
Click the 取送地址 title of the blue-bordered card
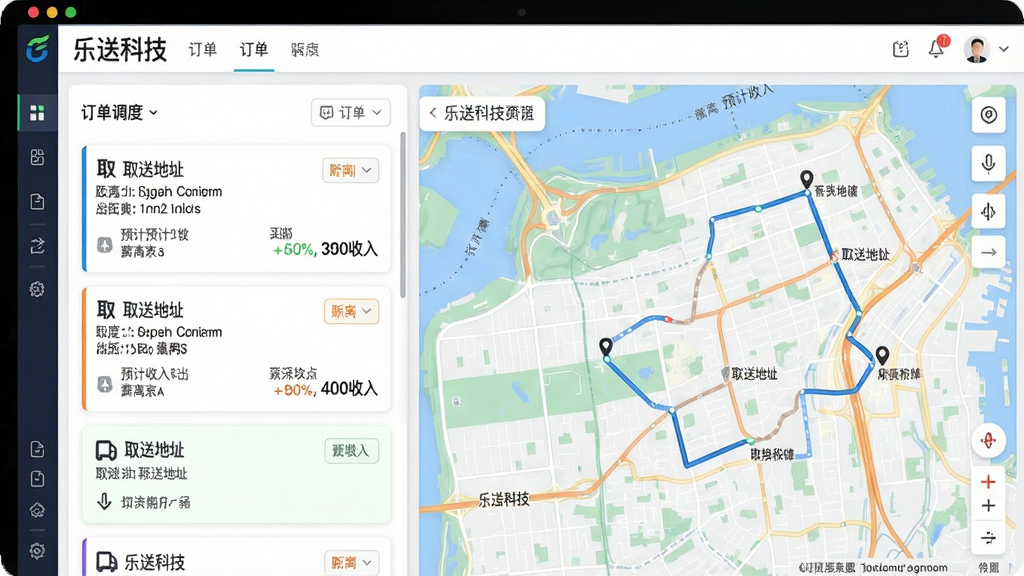[153, 170]
